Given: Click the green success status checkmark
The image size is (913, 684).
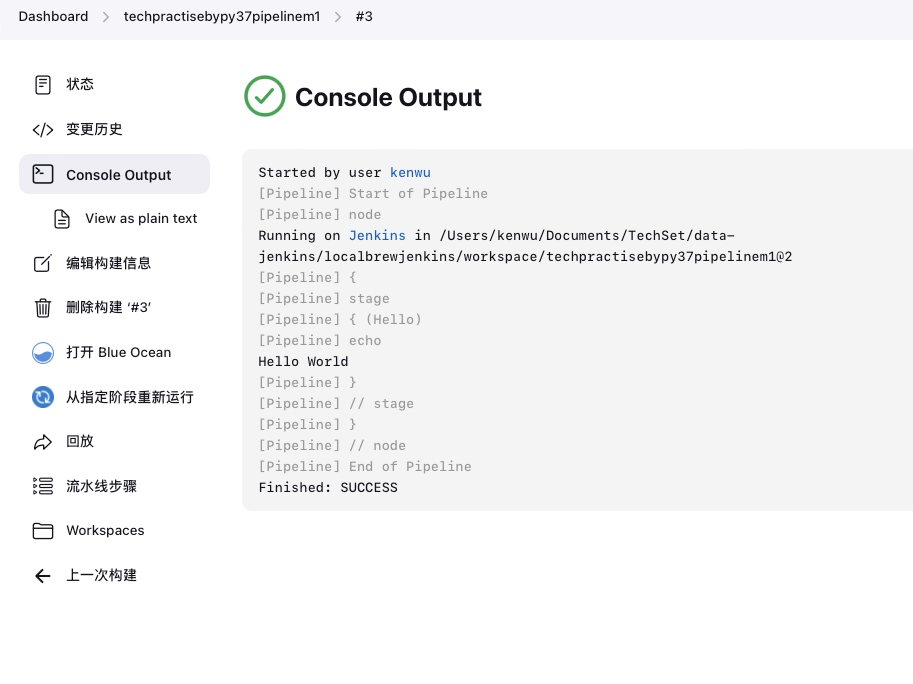Looking at the screenshot, I should point(265,97).
